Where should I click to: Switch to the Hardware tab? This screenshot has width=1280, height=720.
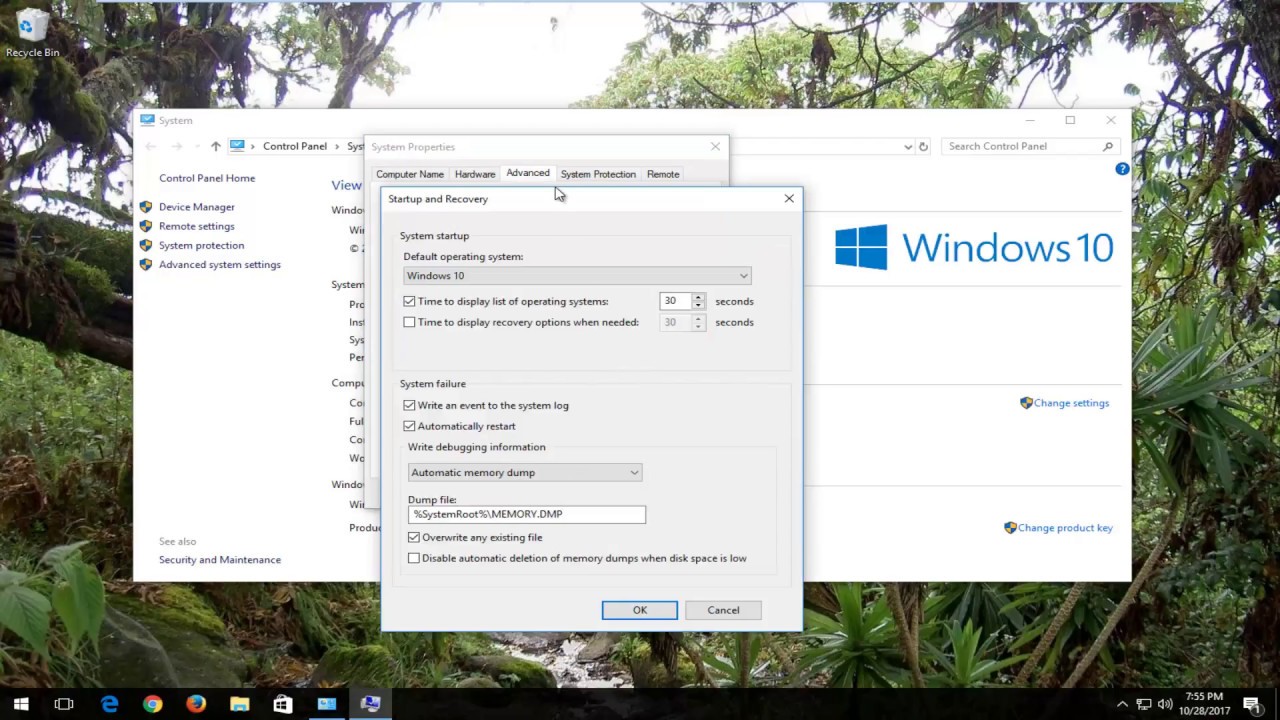tap(475, 174)
